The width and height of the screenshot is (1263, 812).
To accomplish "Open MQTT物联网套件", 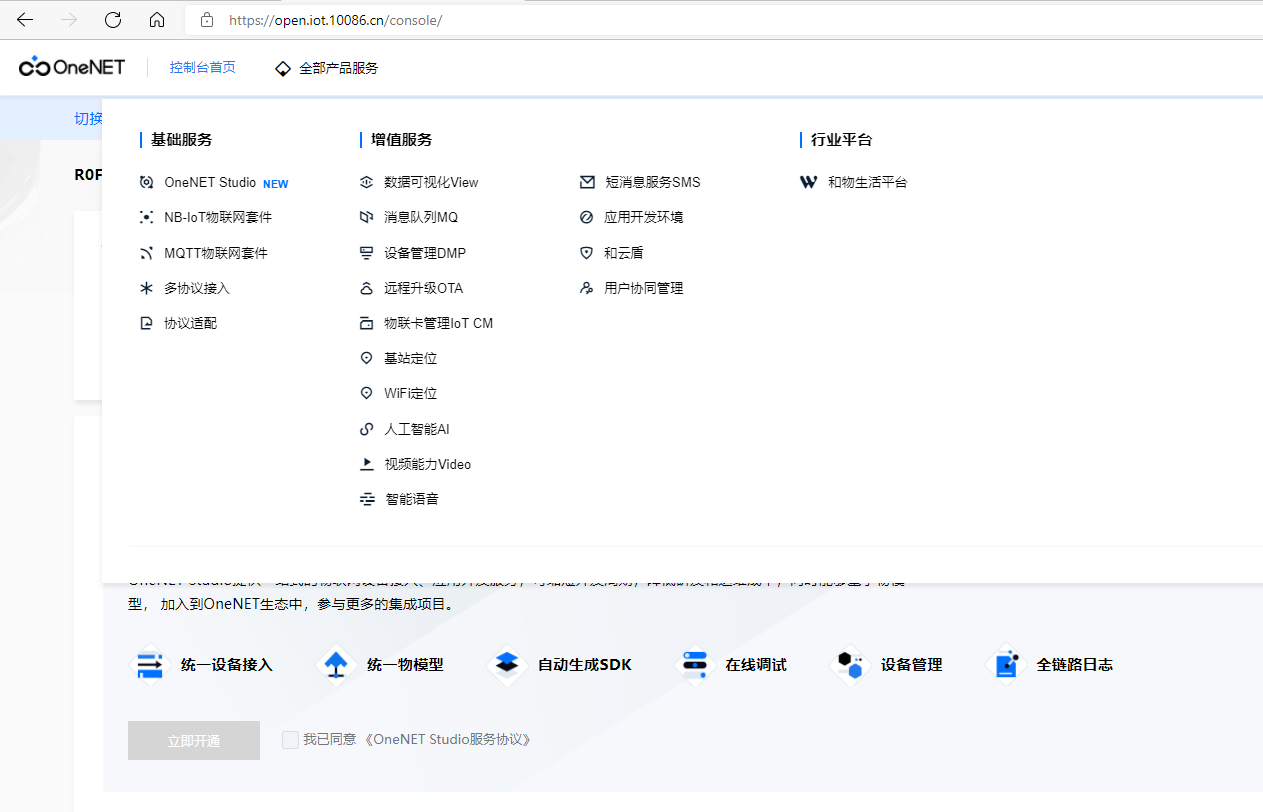I will tap(216, 252).
